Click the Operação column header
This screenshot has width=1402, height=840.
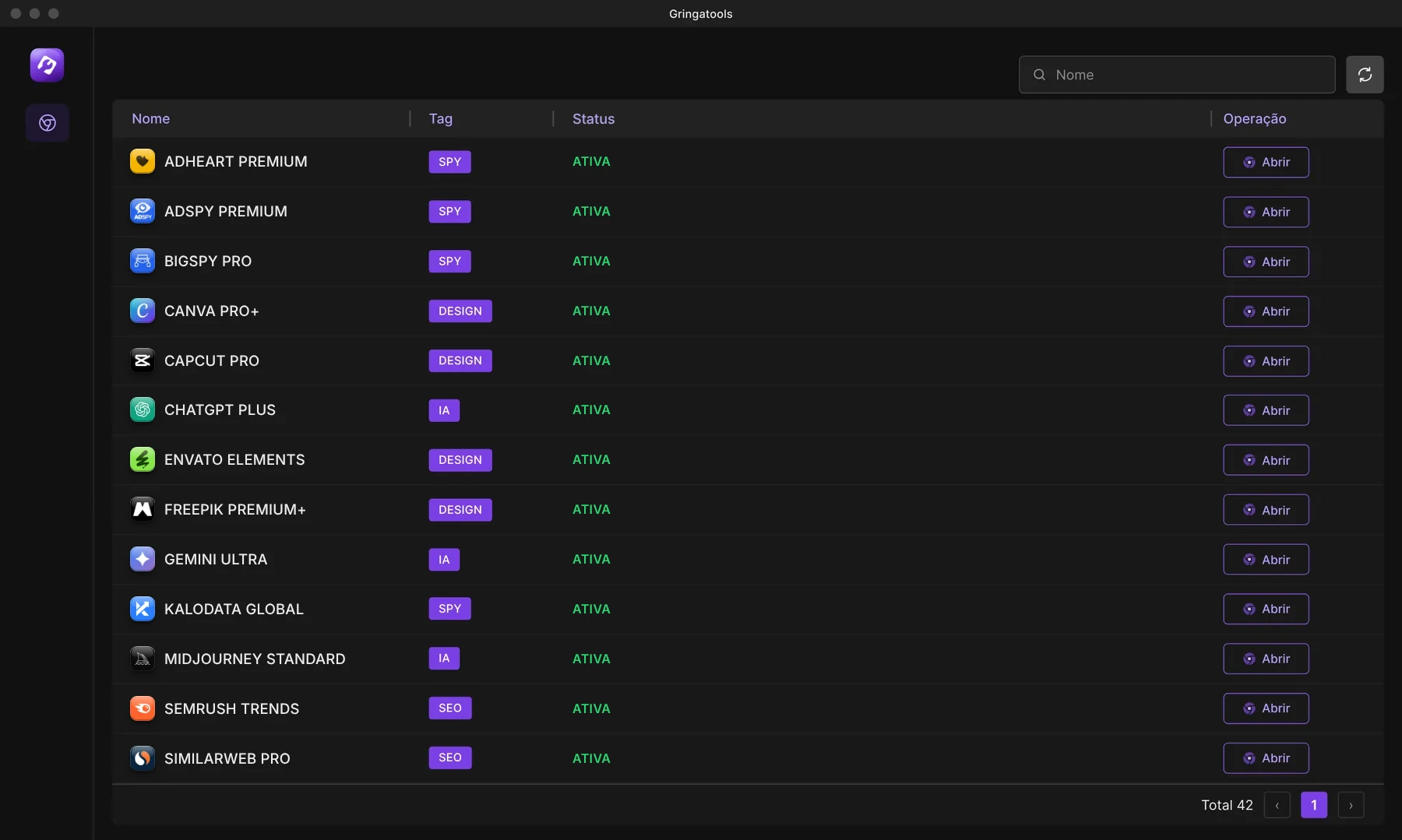(1254, 118)
